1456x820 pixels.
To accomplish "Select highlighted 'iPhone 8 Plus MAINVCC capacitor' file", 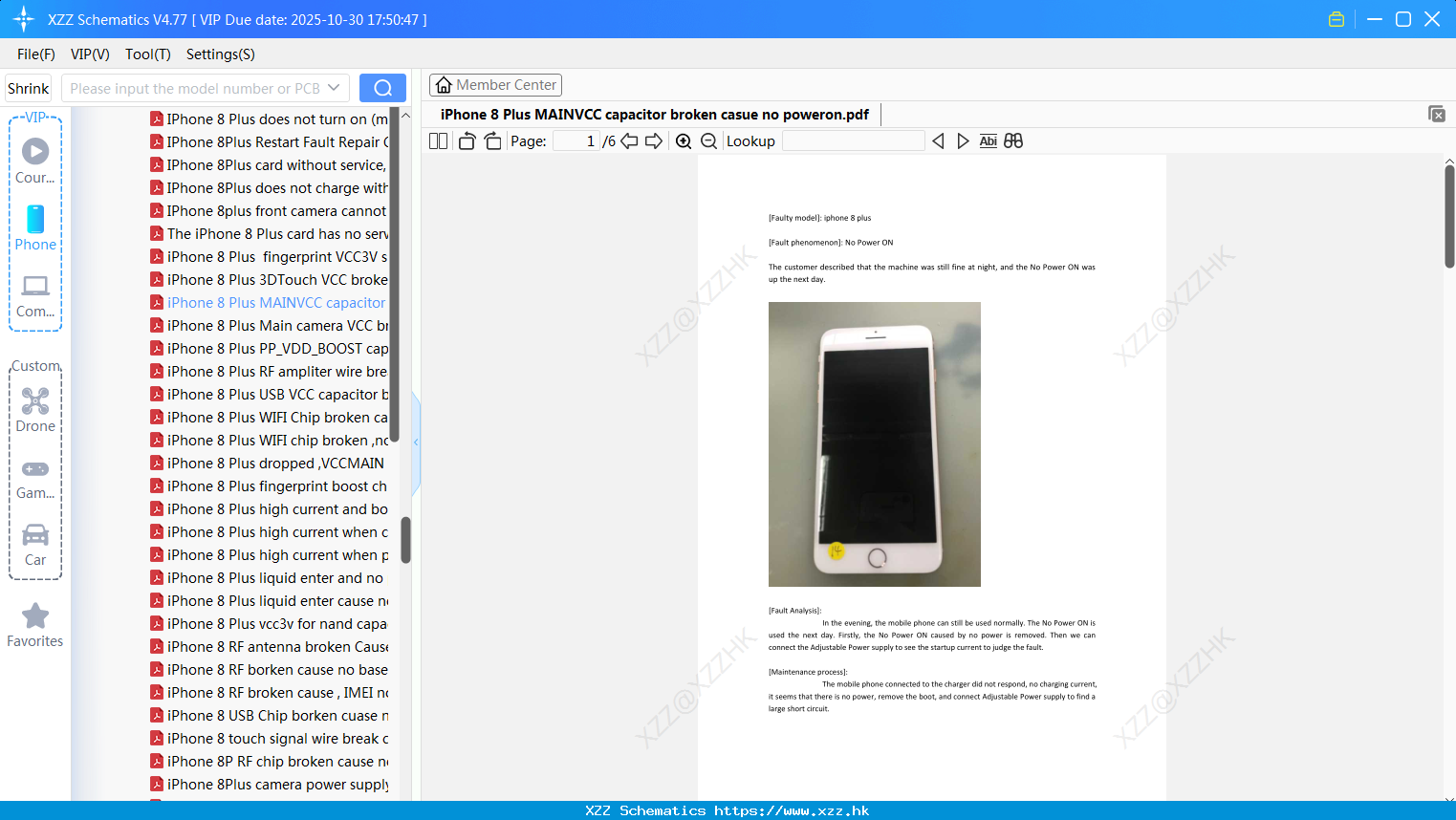I will (270, 303).
